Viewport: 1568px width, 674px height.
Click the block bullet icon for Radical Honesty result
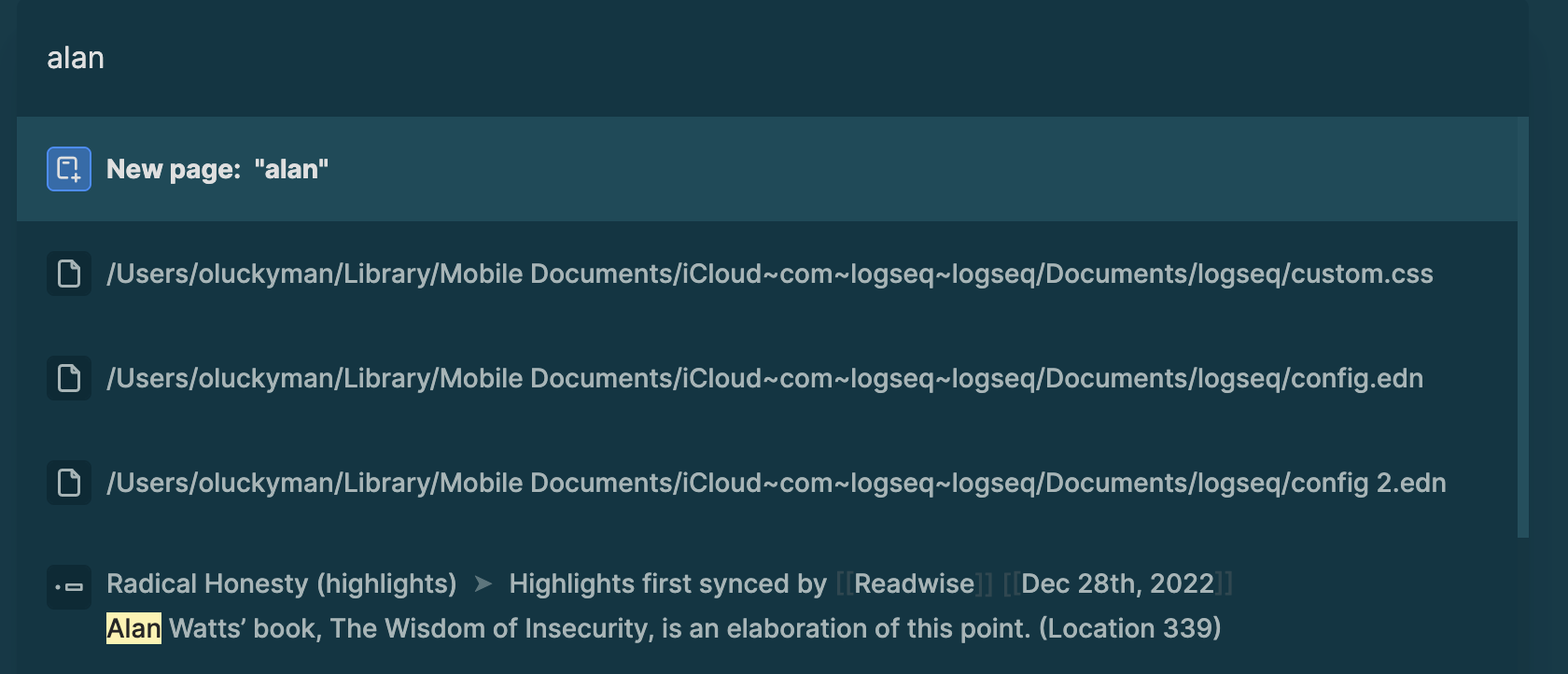point(68,587)
